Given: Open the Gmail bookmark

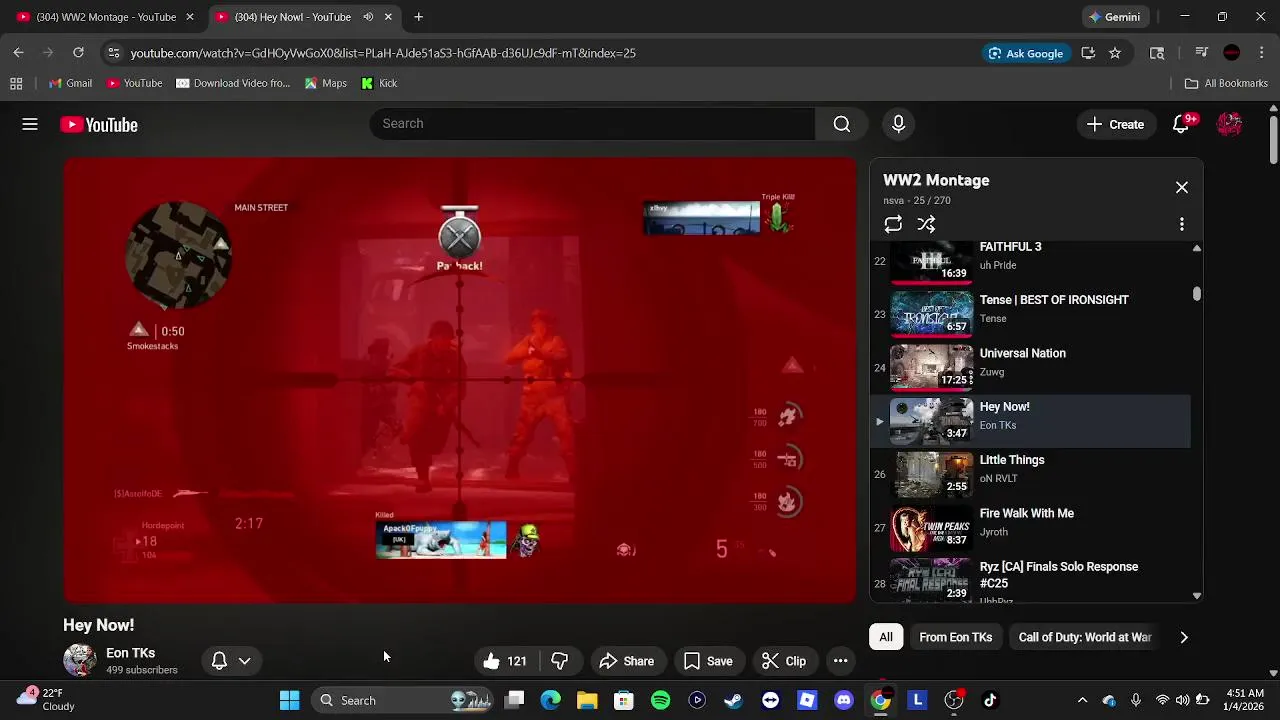Looking at the screenshot, I should pos(70,83).
